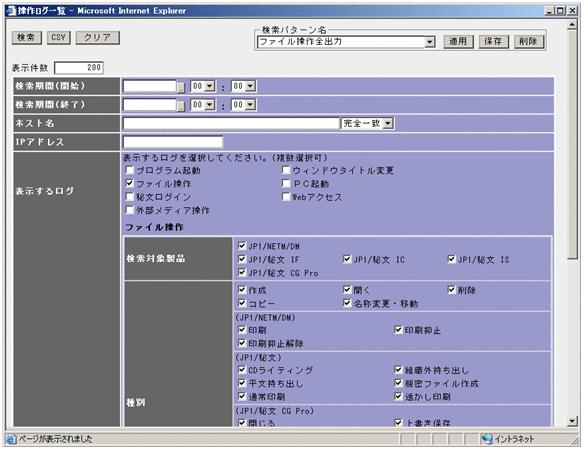585x451 pixels.
Task: Uncheck the ファイル操作 log checkbox
Action: pos(129,183)
